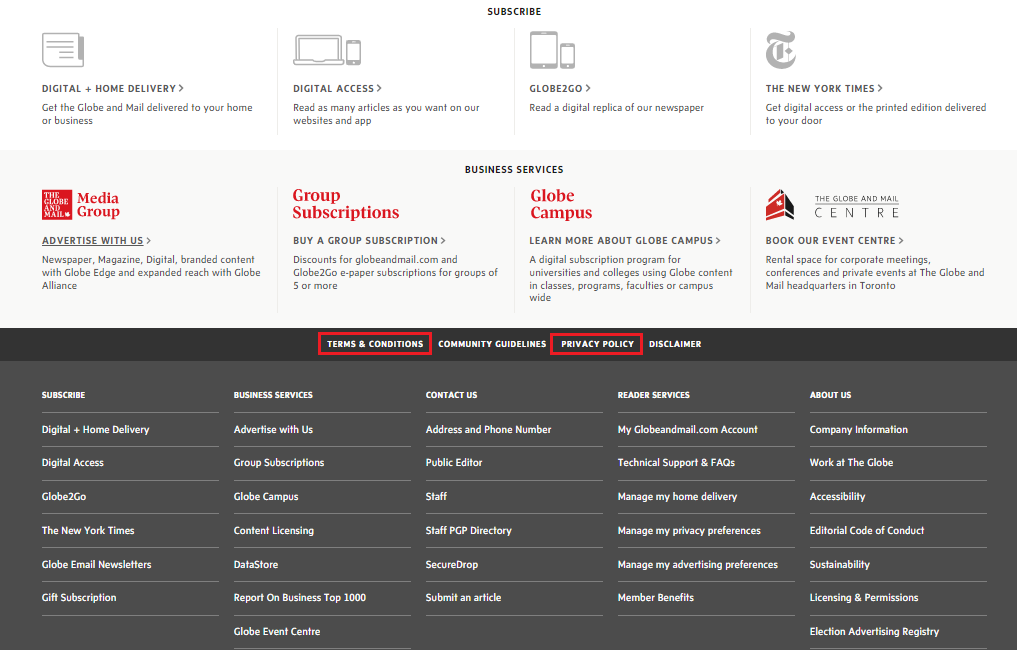The width and height of the screenshot is (1017, 651).
Task: Click the Disclaimer footer link
Action: pos(675,344)
